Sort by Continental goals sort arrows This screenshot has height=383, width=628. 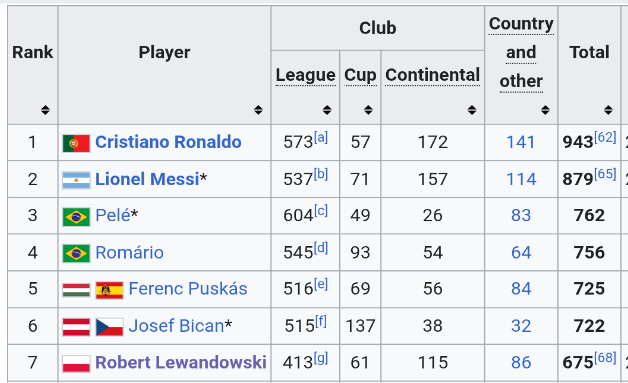click(x=472, y=110)
